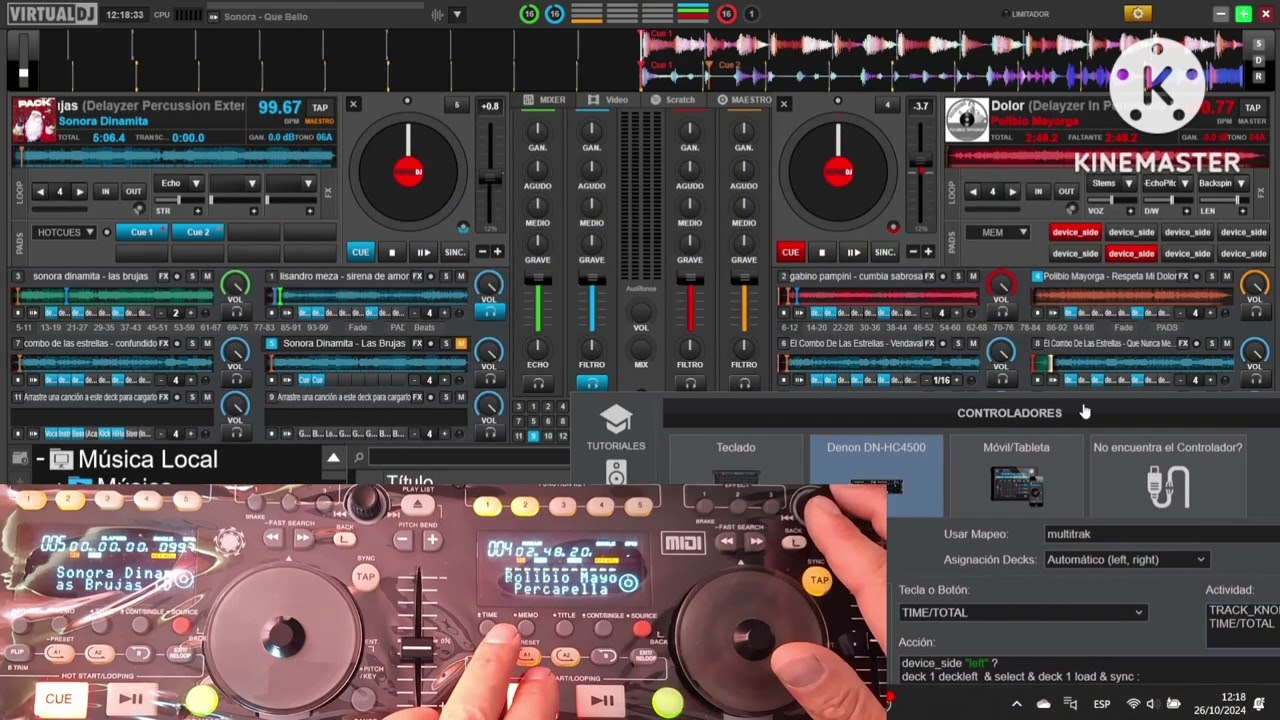Viewport: 1280px width, 720px height.
Task: Toggle headphone under mixer ECHO knob
Action: [x=538, y=382]
